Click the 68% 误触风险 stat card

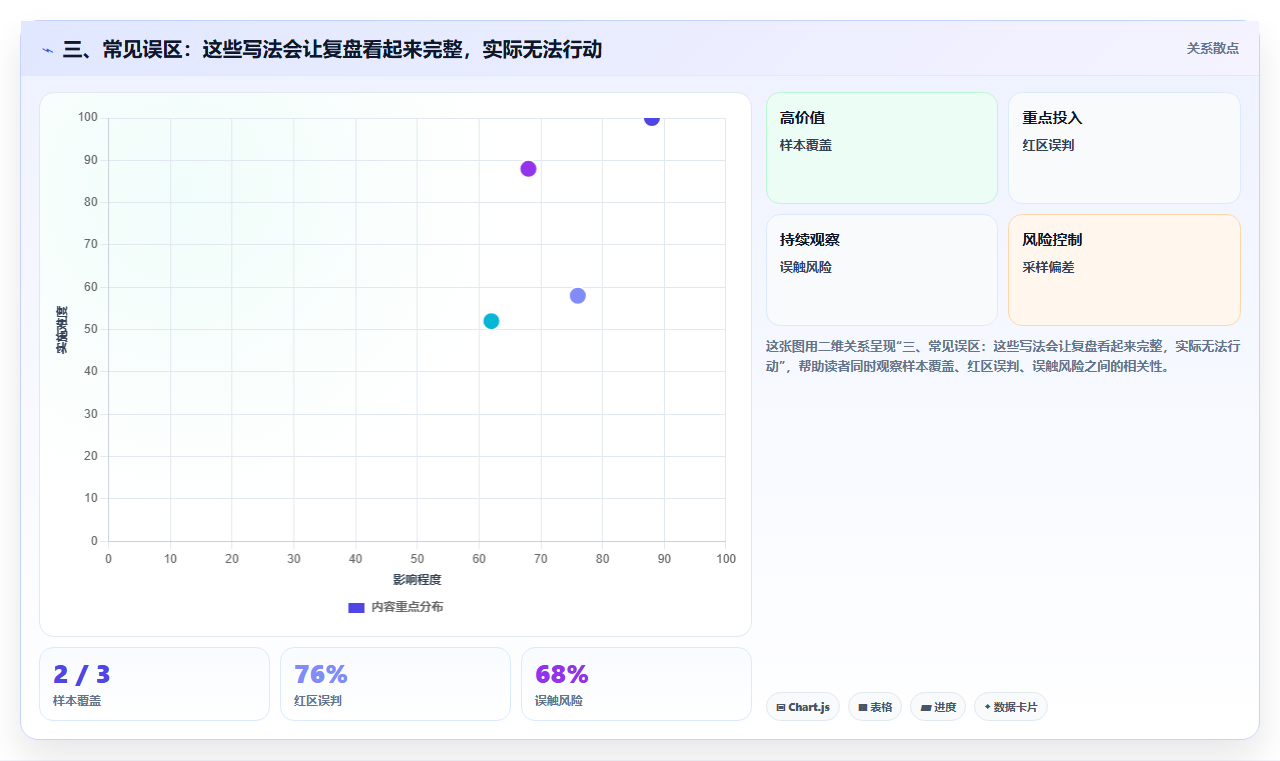[x=636, y=684]
